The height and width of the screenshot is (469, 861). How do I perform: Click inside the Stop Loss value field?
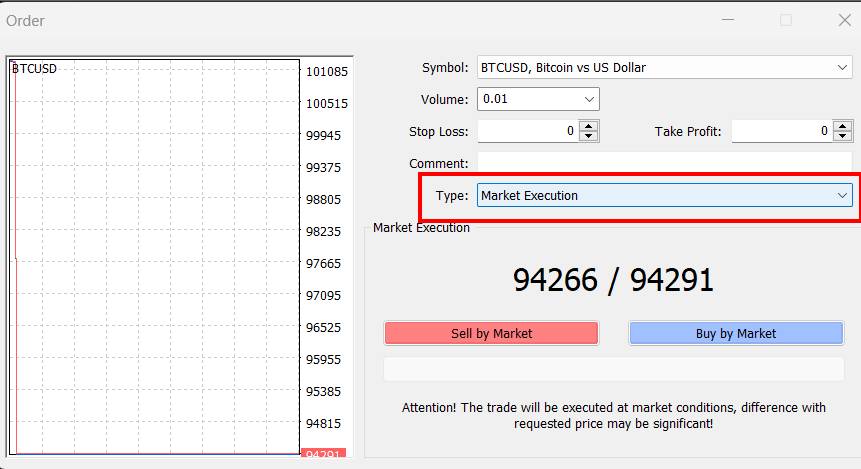click(x=527, y=131)
